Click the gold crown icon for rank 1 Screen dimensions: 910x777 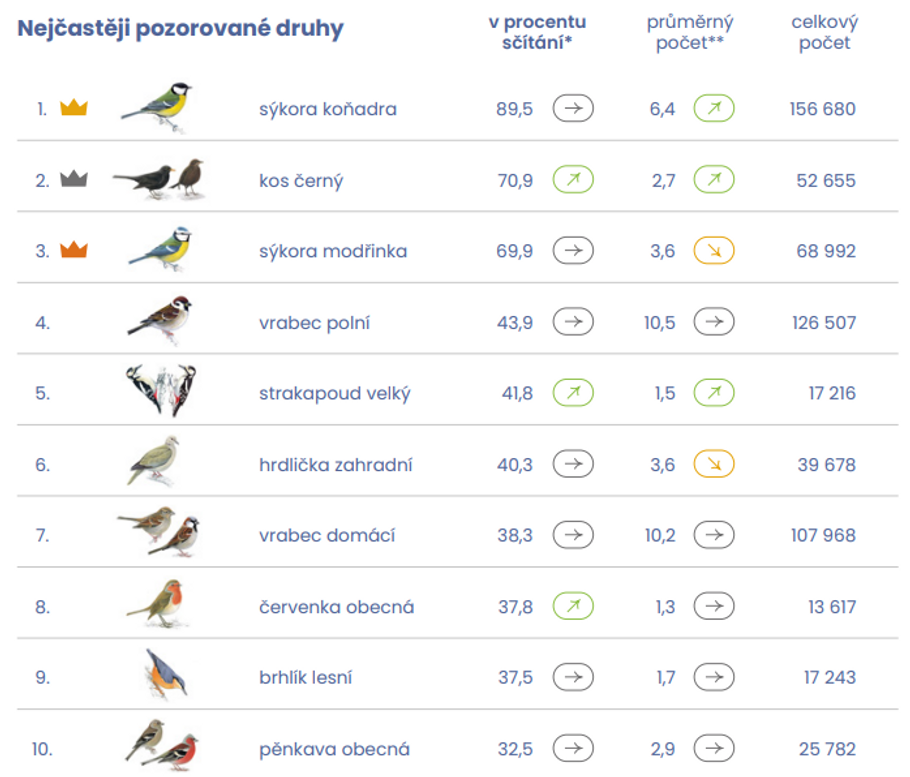pyautogui.click(x=74, y=108)
